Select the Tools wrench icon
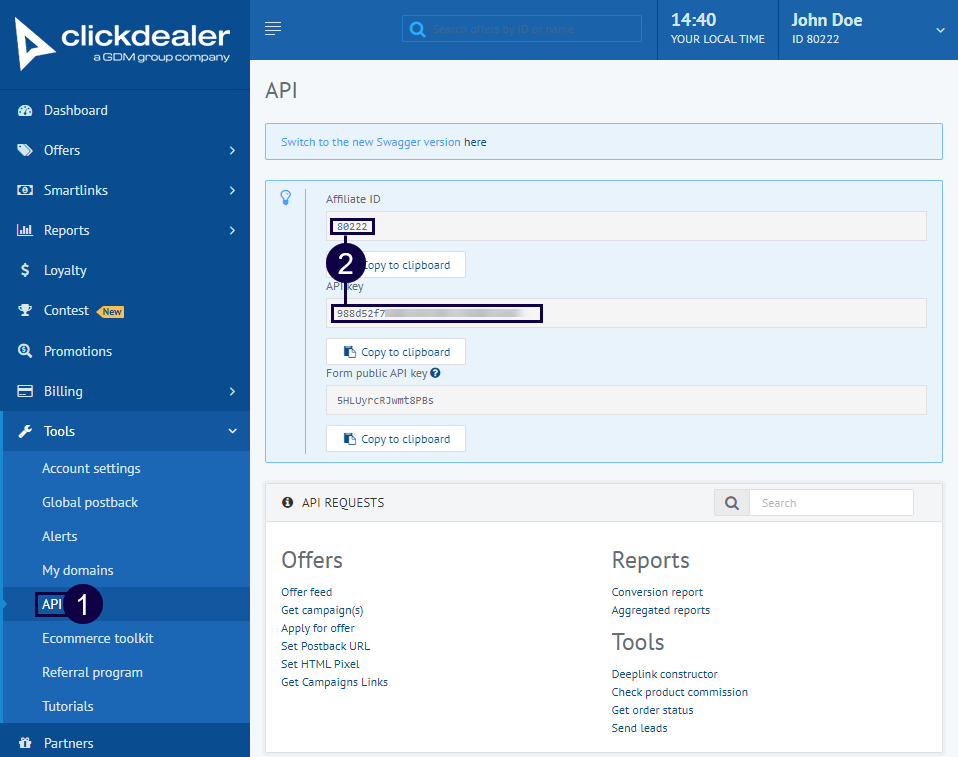 click(x=24, y=431)
